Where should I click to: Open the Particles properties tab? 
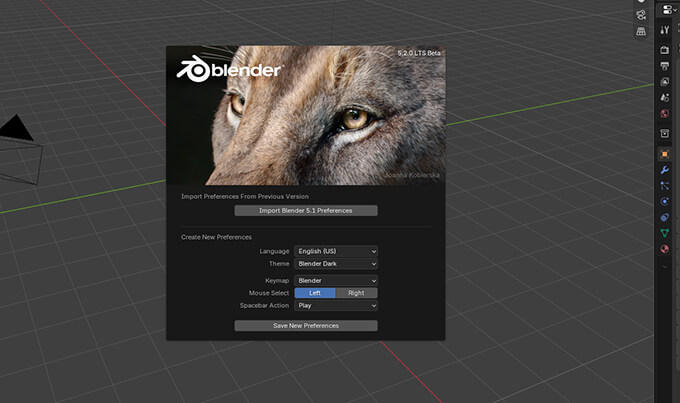coord(664,186)
